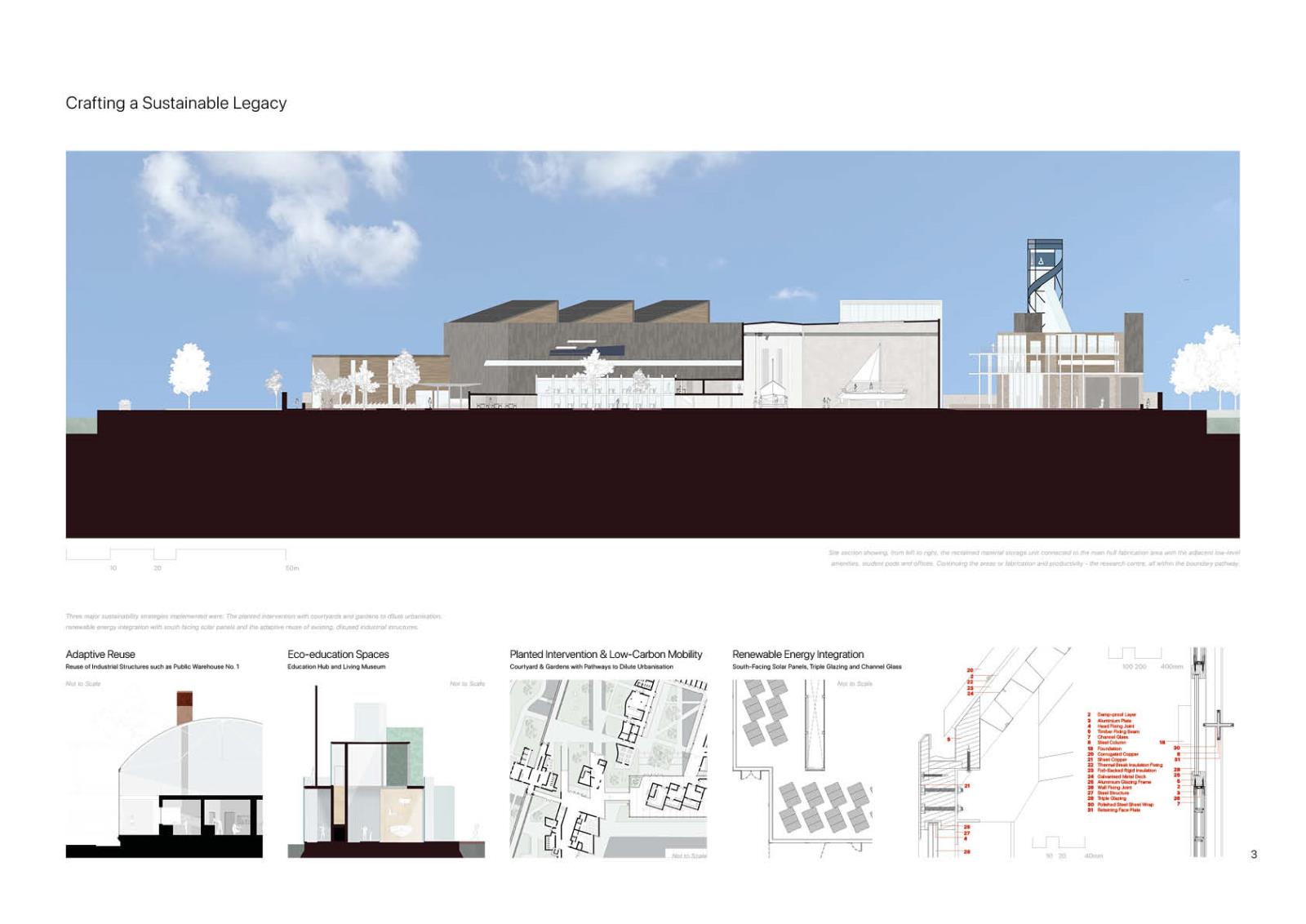Click the page number 3
1306x924 pixels.
[1254, 855]
